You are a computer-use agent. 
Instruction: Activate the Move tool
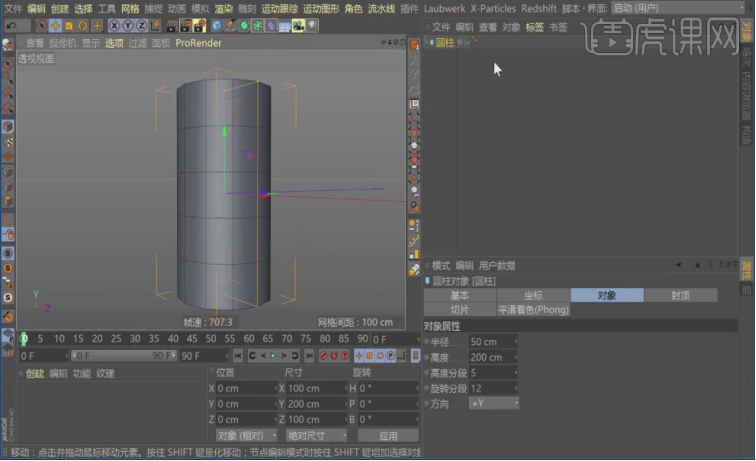pos(55,26)
